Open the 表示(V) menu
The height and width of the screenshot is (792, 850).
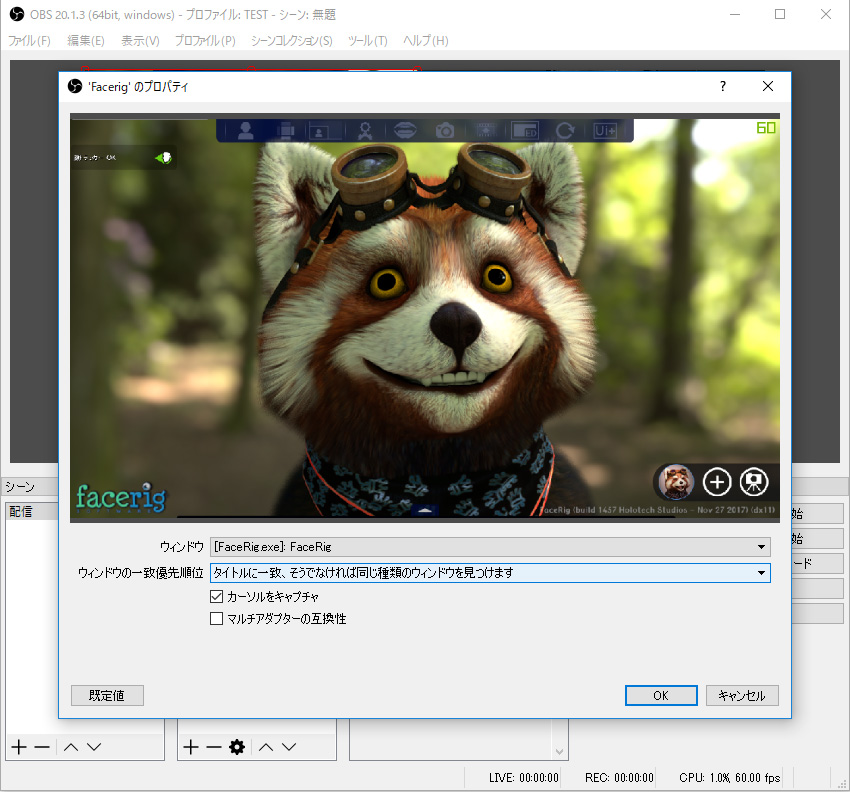point(140,41)
